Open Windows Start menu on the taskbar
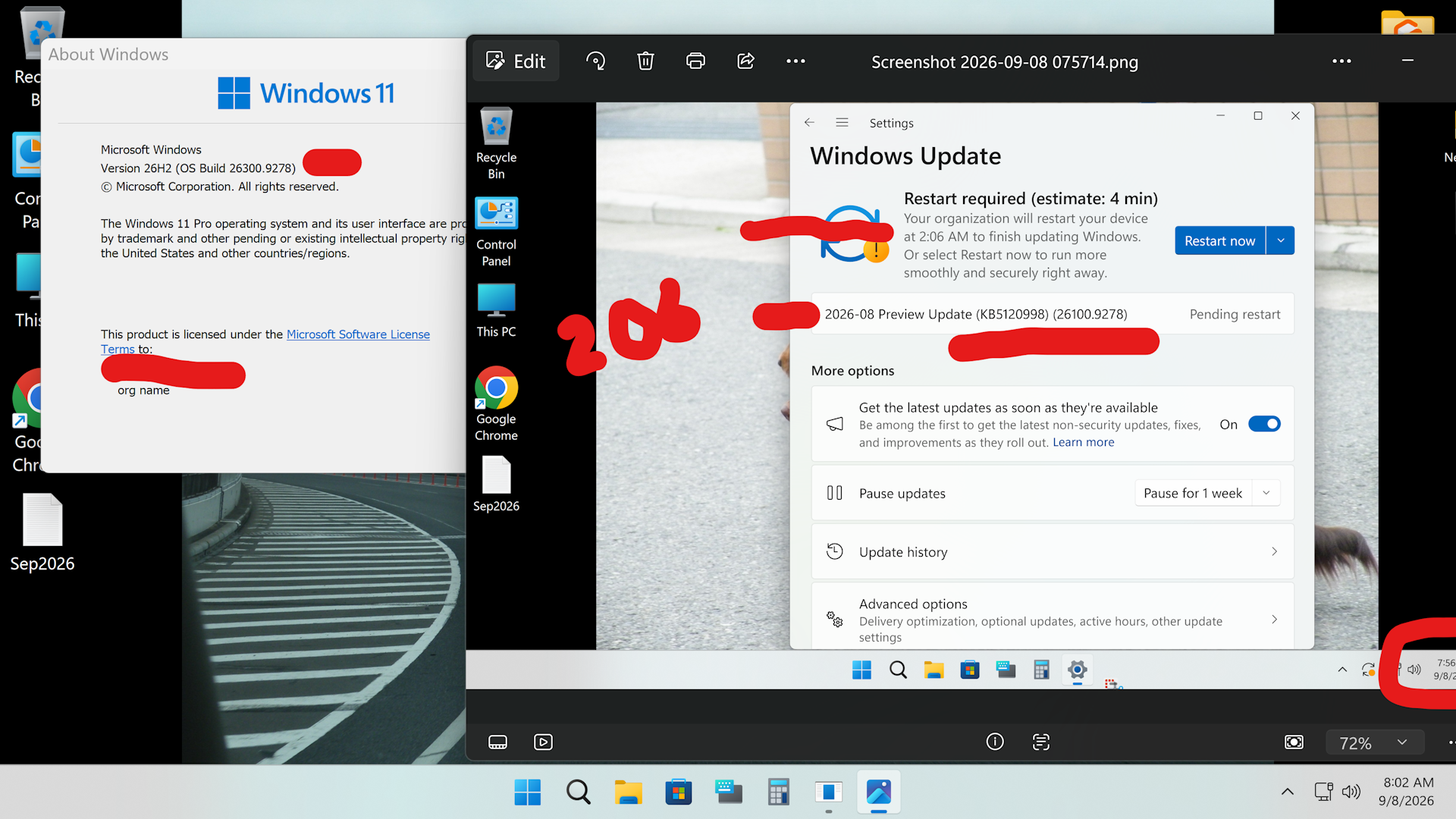1456x819 pixels. [x=528, y=792]
